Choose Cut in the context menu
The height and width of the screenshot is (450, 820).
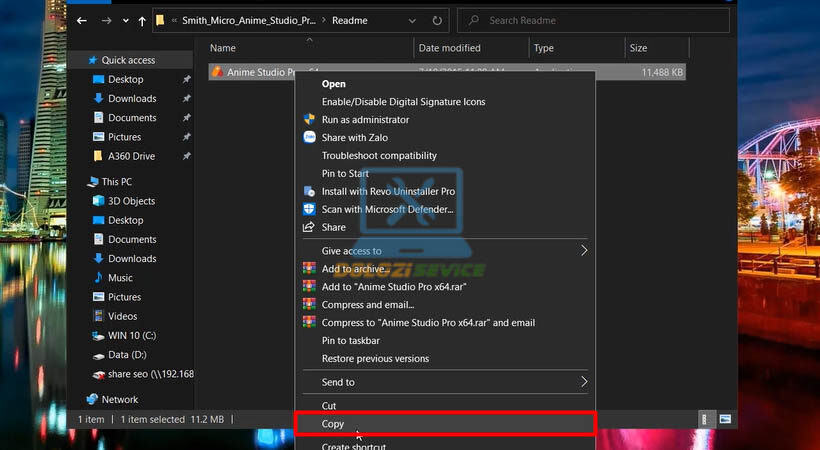(329, 406)
